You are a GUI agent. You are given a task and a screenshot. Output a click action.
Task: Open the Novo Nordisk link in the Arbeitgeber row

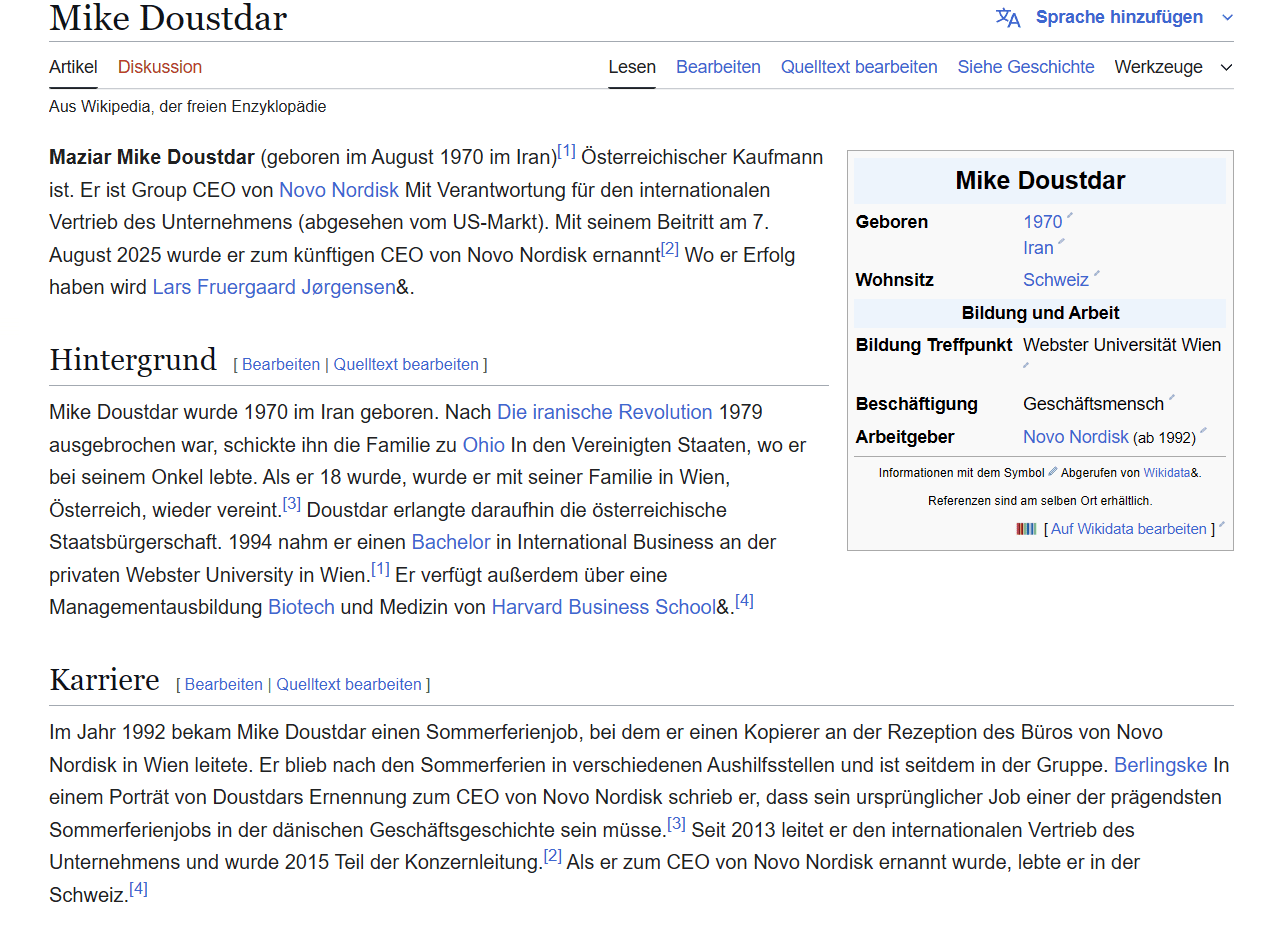coord(1076,437)
